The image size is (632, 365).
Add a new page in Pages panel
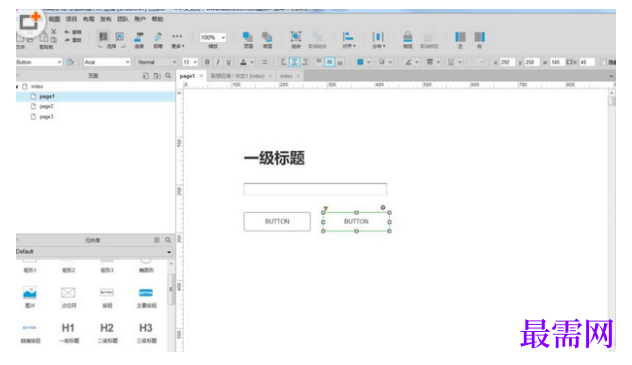[x=146, y=76]
